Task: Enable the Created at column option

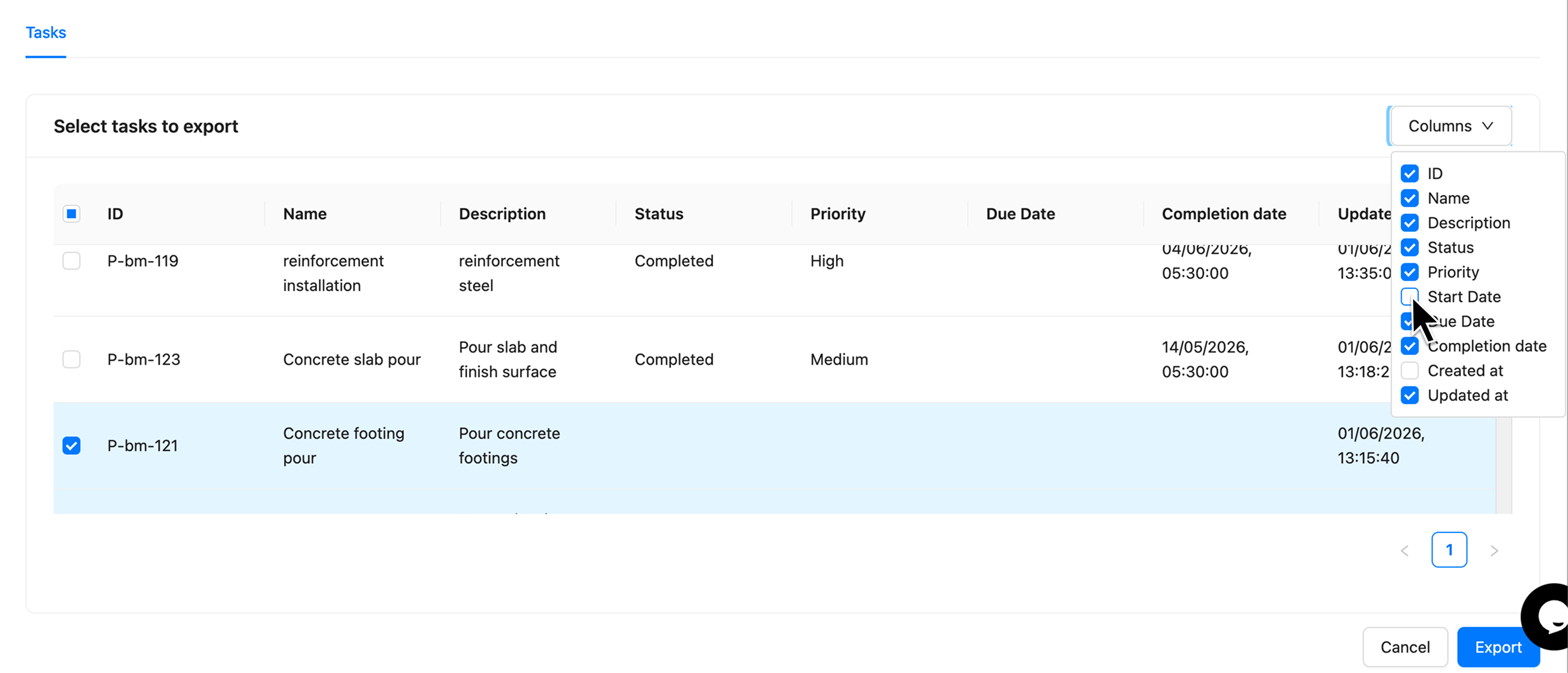Action: [x=1409, y=371]
